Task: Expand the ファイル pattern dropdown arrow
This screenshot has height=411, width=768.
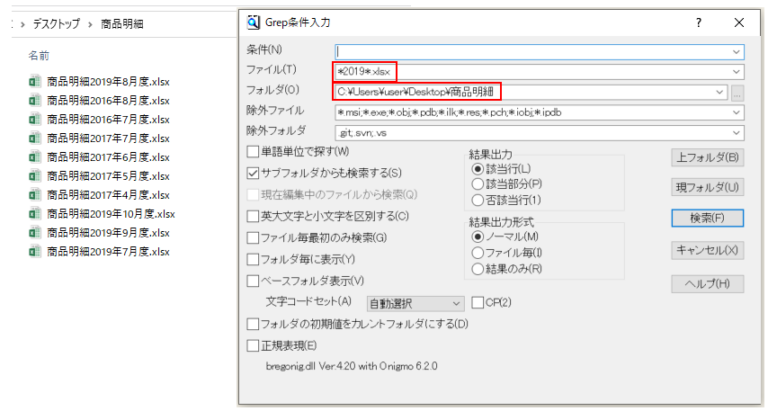Action: pos(737,71)
